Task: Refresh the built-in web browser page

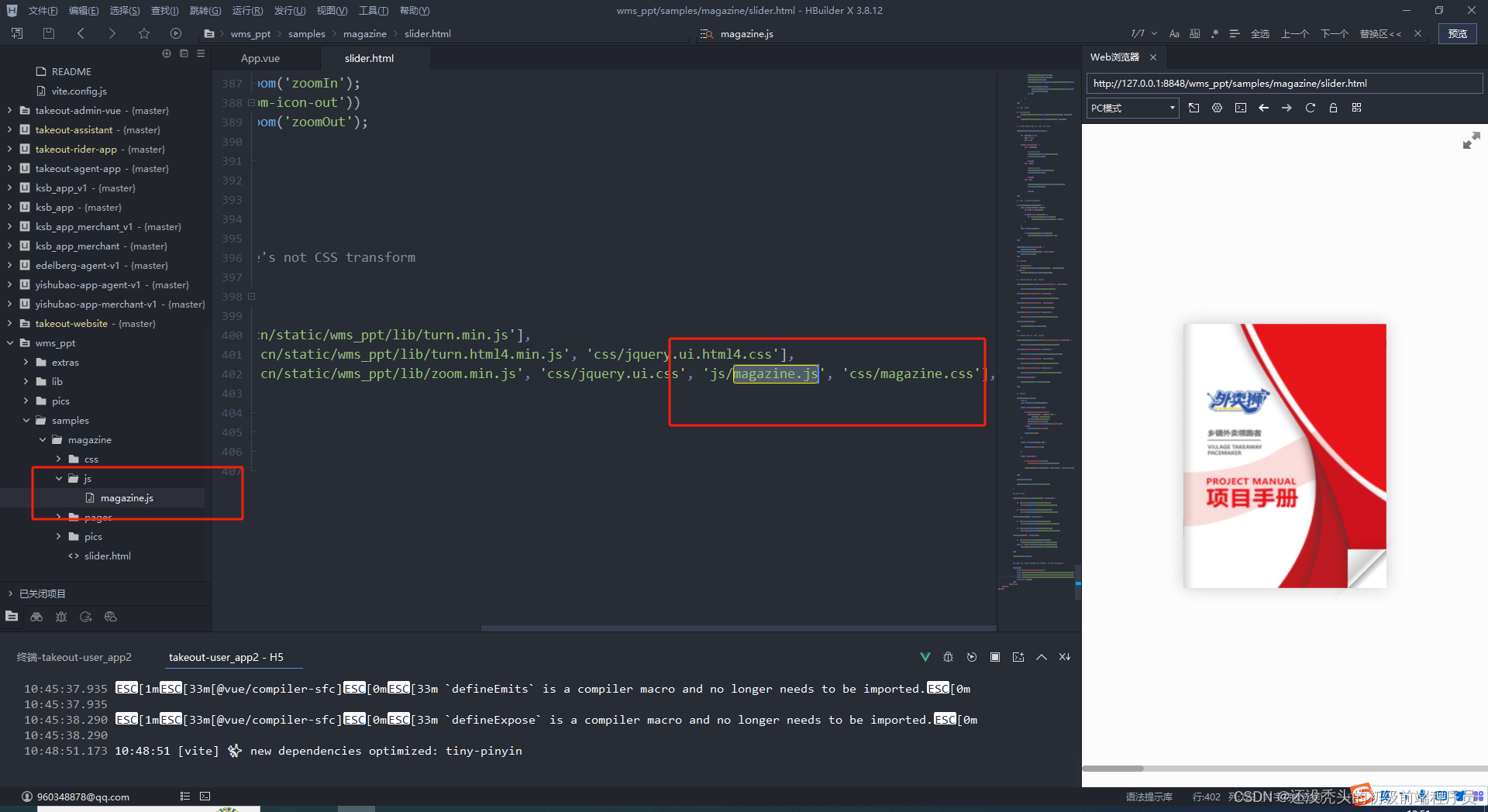Action: point(1310,108)
